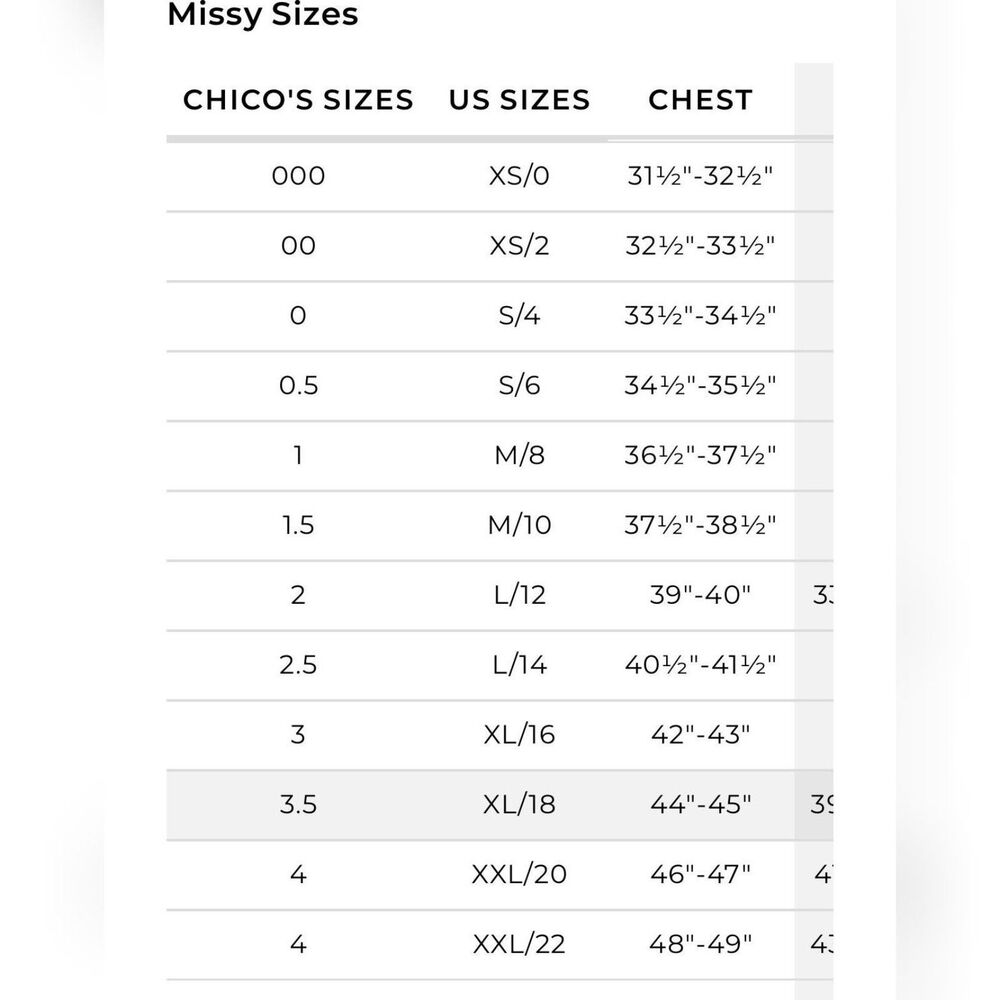Select the 44"-45" chest measurement
Screen dimensions: 1000x1000
click(x=700, y=804)
